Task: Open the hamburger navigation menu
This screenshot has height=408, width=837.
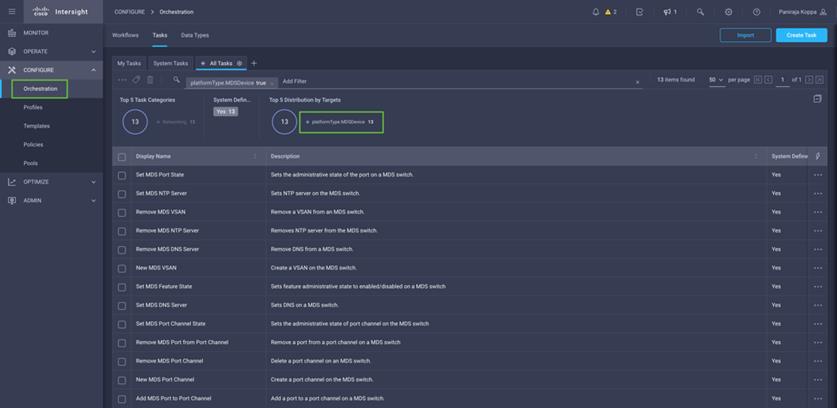Action: pyautogui.click(x=12, y=12)
